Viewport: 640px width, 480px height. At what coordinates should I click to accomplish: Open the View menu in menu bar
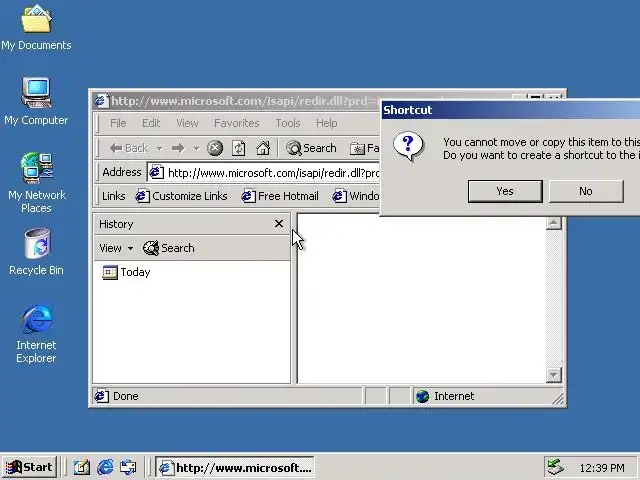(x=187, y=123)
